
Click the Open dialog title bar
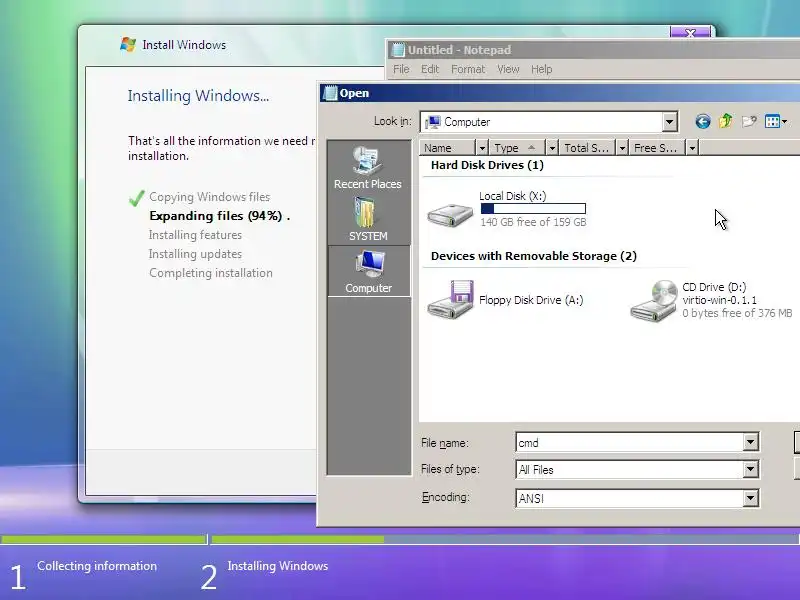(560, 93)
